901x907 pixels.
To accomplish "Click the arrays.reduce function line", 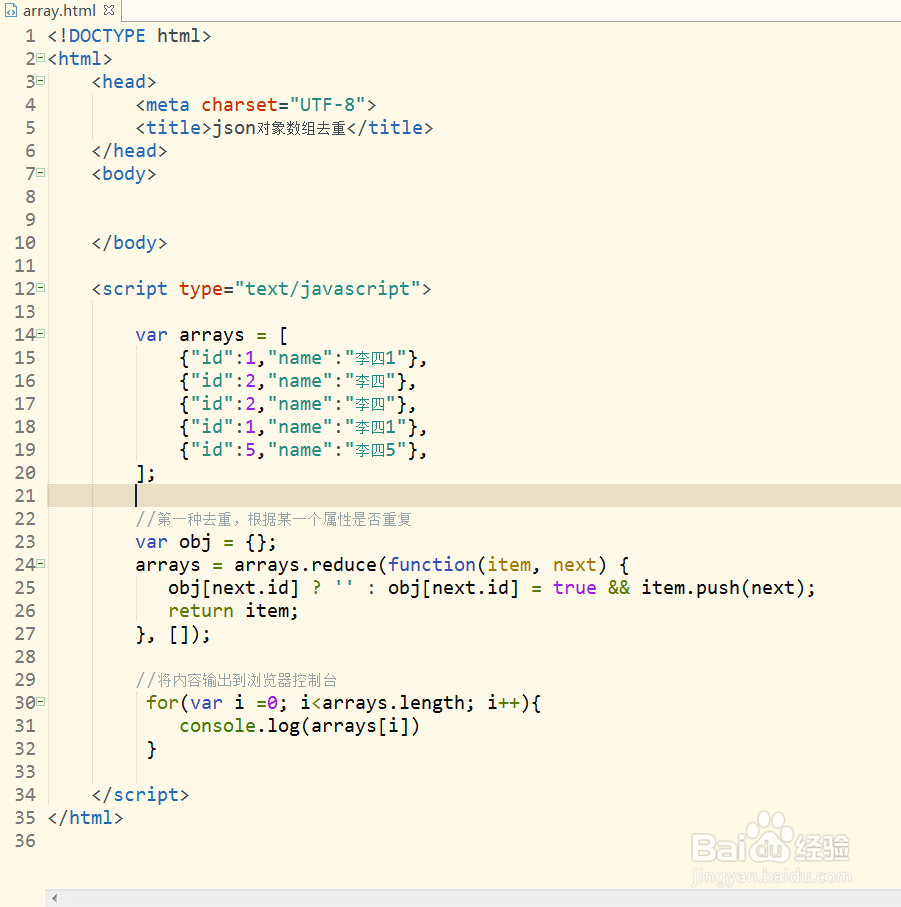I will click(x=382, y=565).
